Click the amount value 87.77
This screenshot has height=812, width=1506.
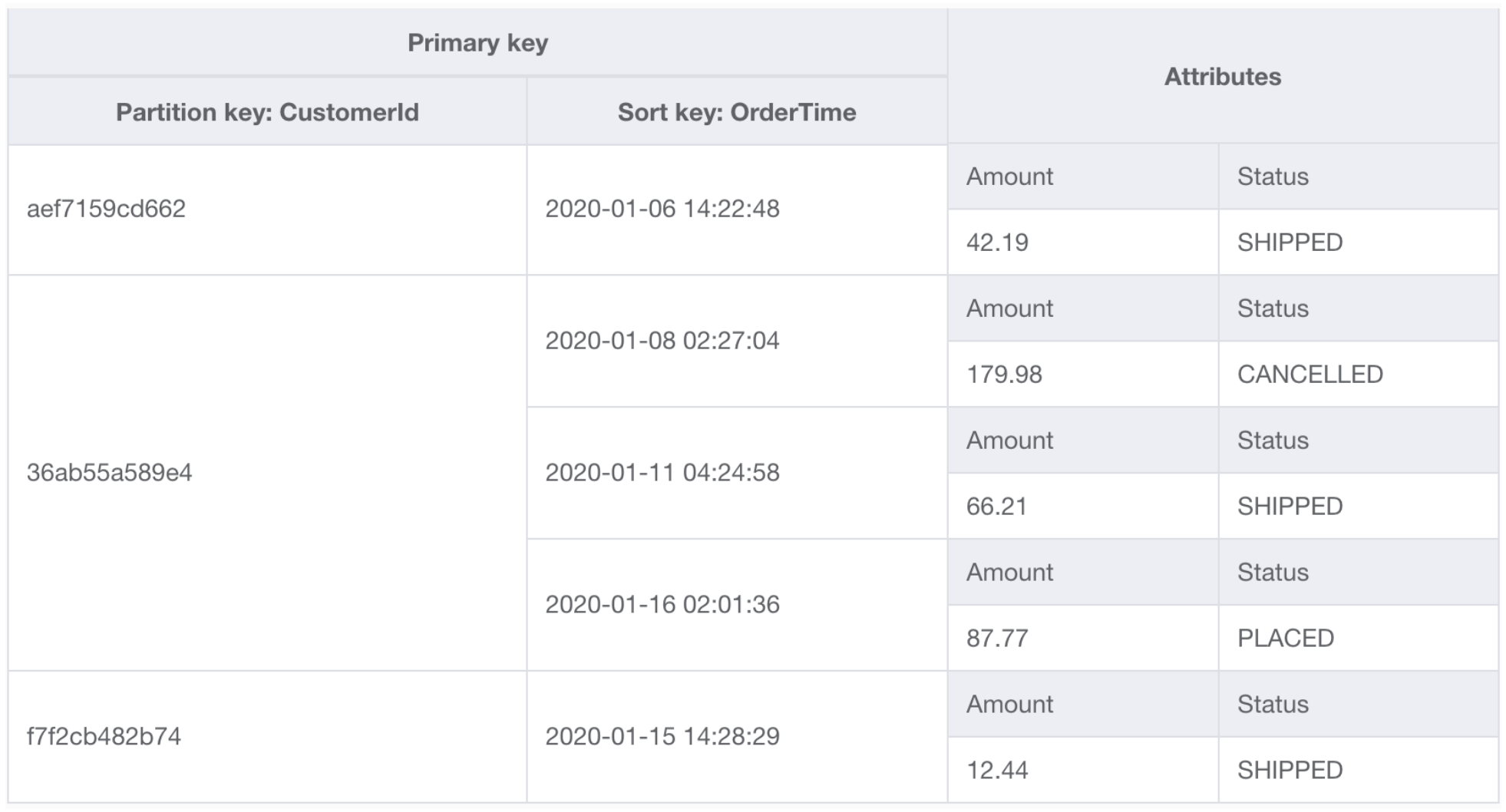[996, 639]
